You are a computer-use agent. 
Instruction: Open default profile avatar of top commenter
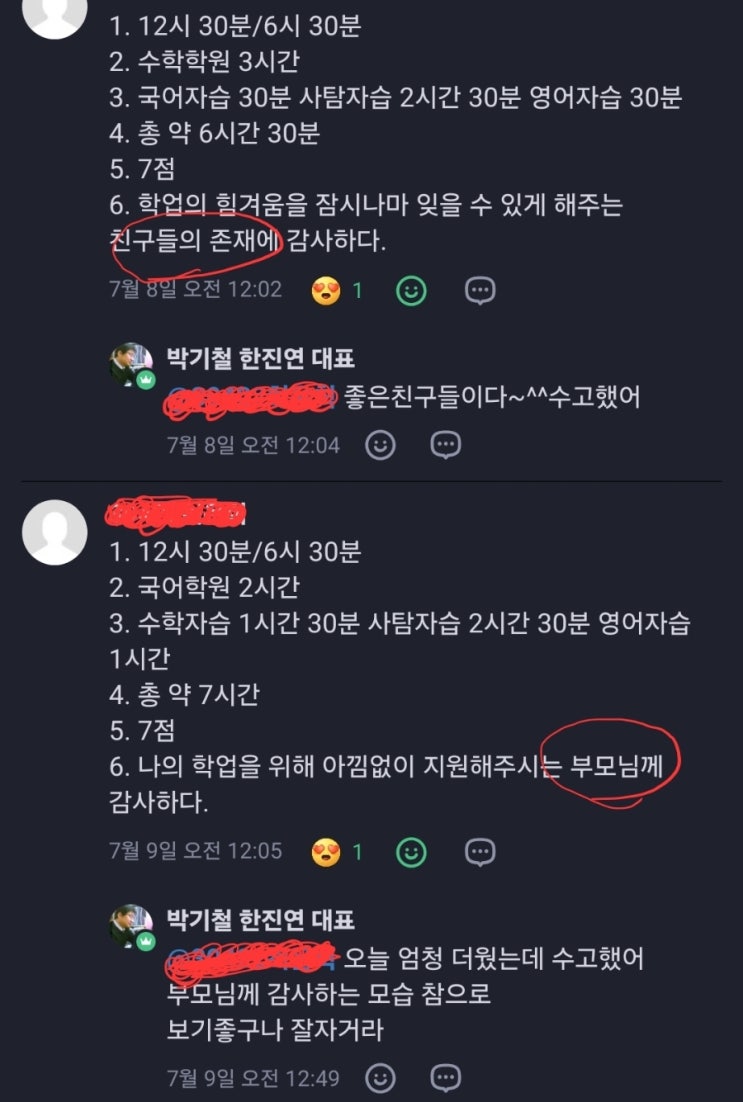pos(55,14)
